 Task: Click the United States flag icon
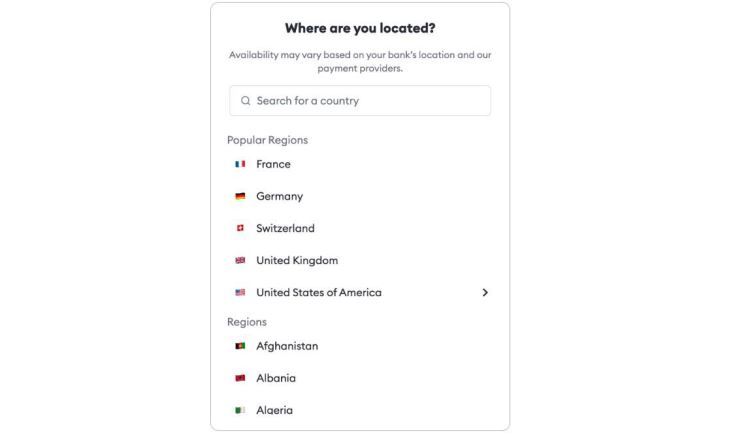[240, 293]
